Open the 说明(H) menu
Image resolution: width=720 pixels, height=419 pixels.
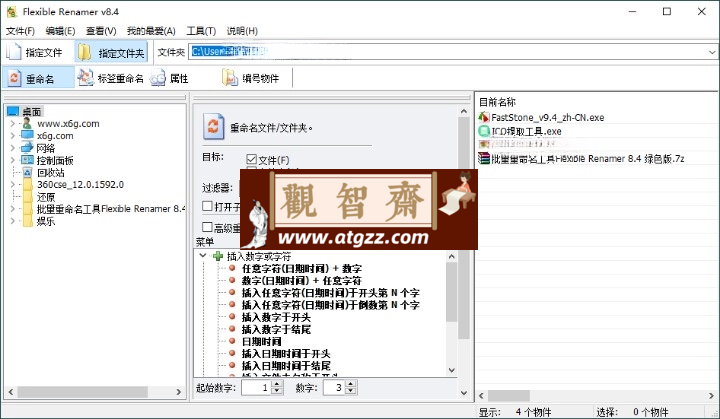click(242, 31)
